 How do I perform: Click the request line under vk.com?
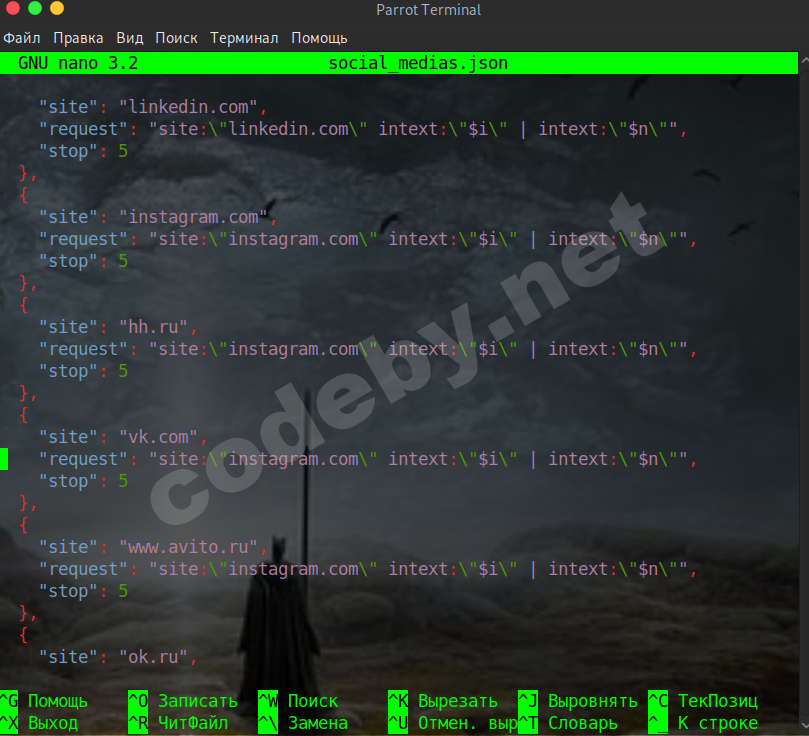[x=368, y=459]
